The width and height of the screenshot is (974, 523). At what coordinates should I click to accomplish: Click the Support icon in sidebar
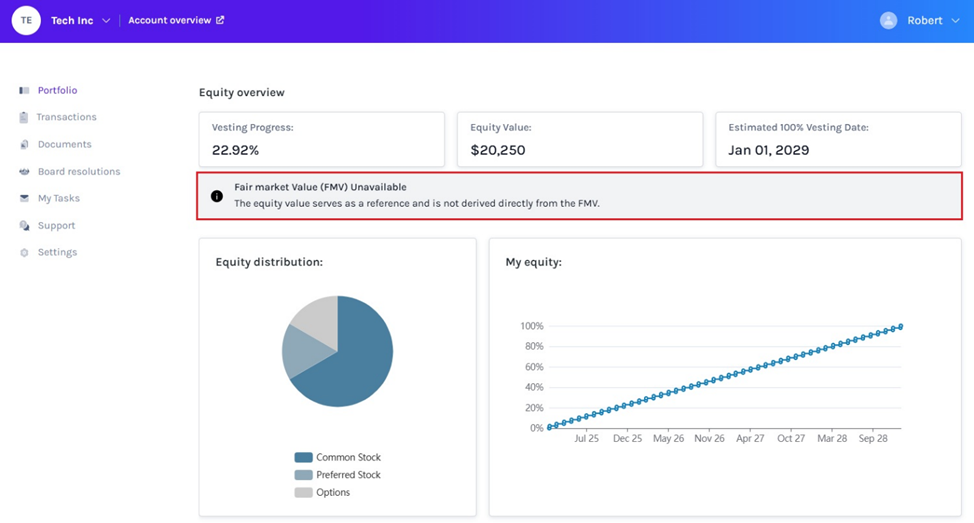24,225
